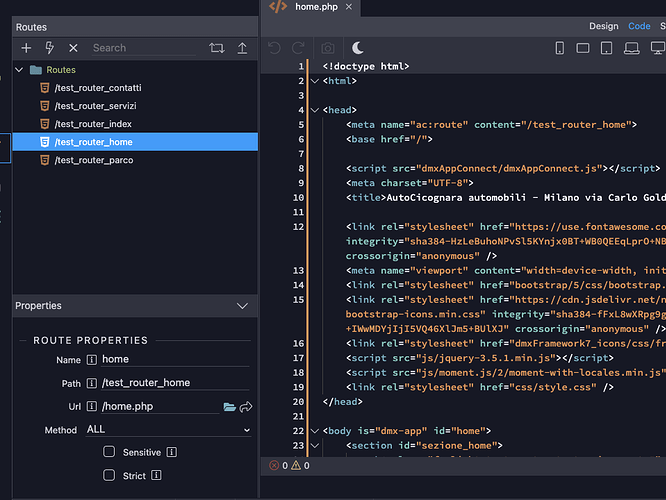
Task: Browse for Url file with folder icon
Action: click(229, 407)
